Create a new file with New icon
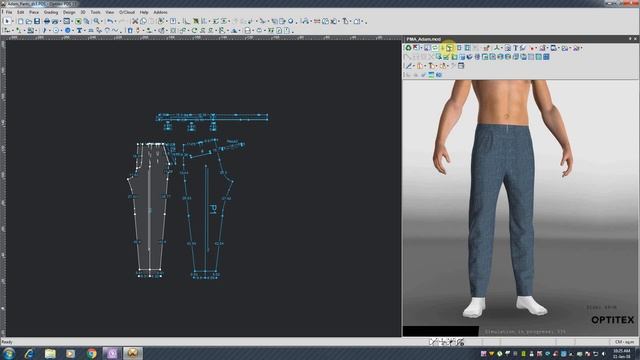 20,21
